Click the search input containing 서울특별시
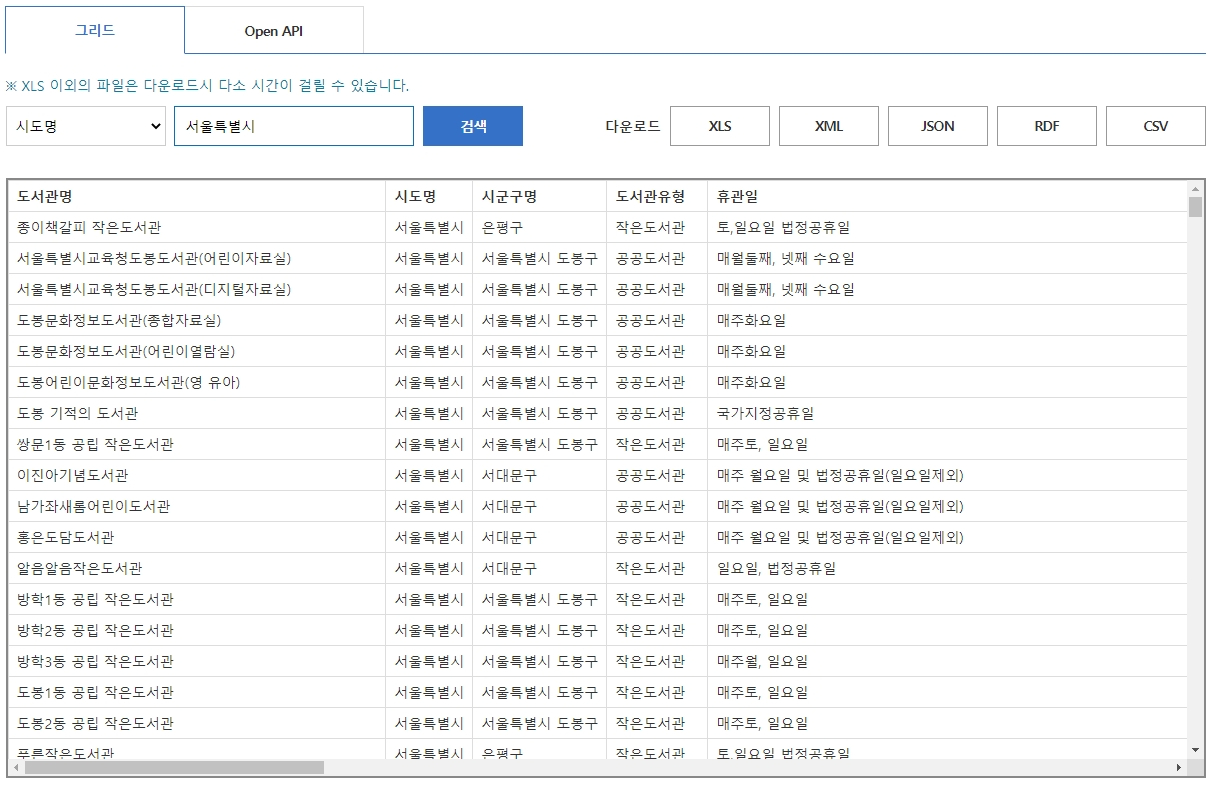The height and width of the screenshot is (786, 1217). [x=294, y=126]
